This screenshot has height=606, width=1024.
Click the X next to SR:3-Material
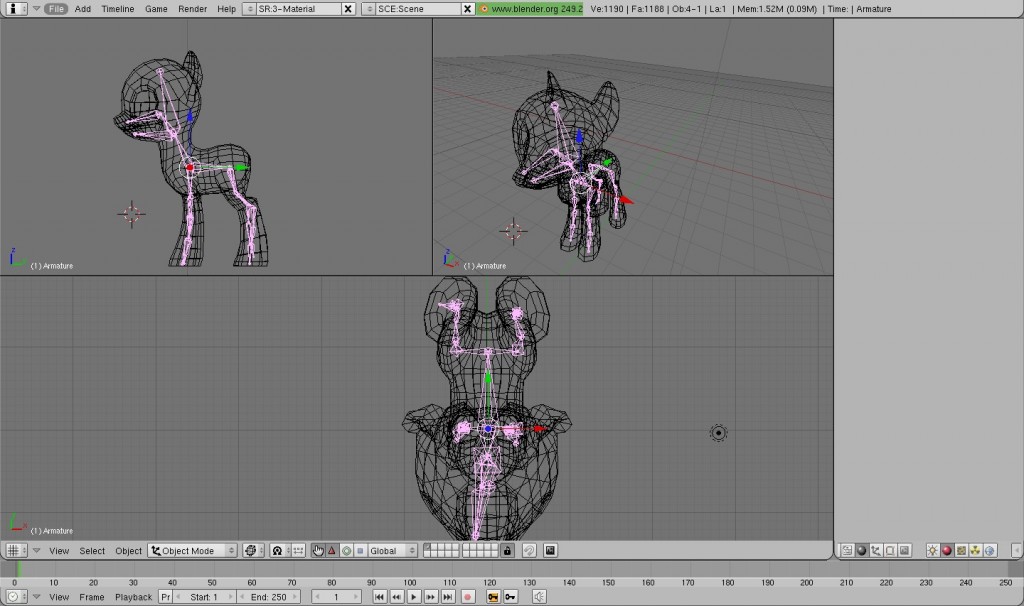[348, 8]
